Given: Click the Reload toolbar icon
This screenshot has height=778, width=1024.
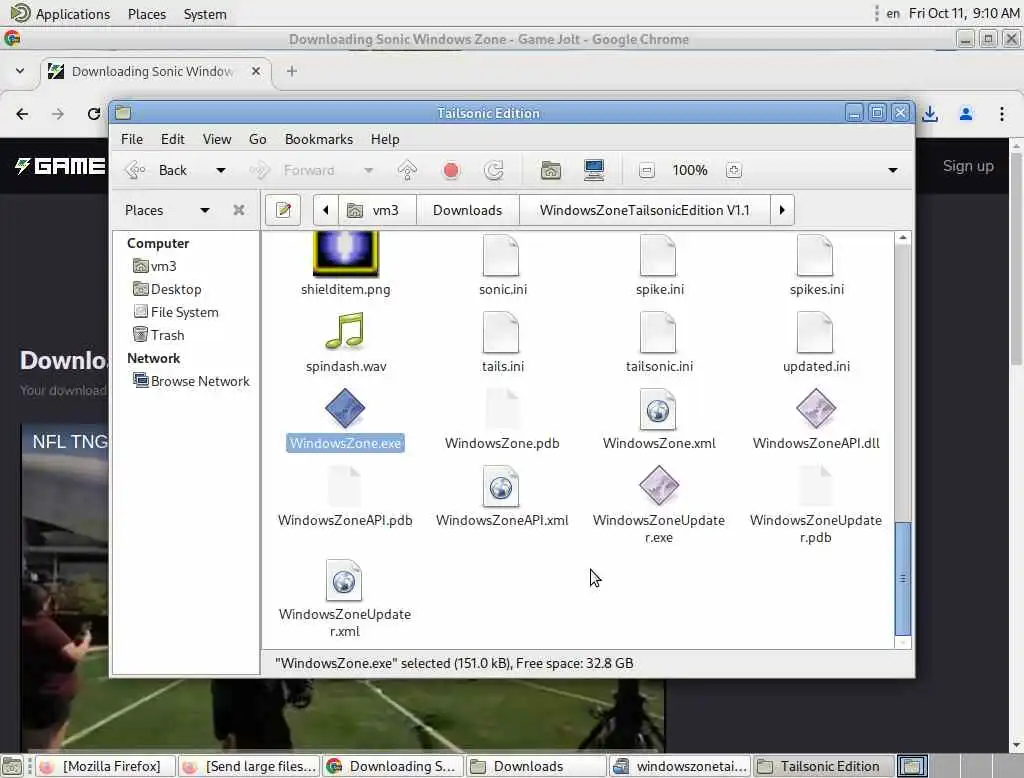Looking at the screenshot, I should 494,170.
